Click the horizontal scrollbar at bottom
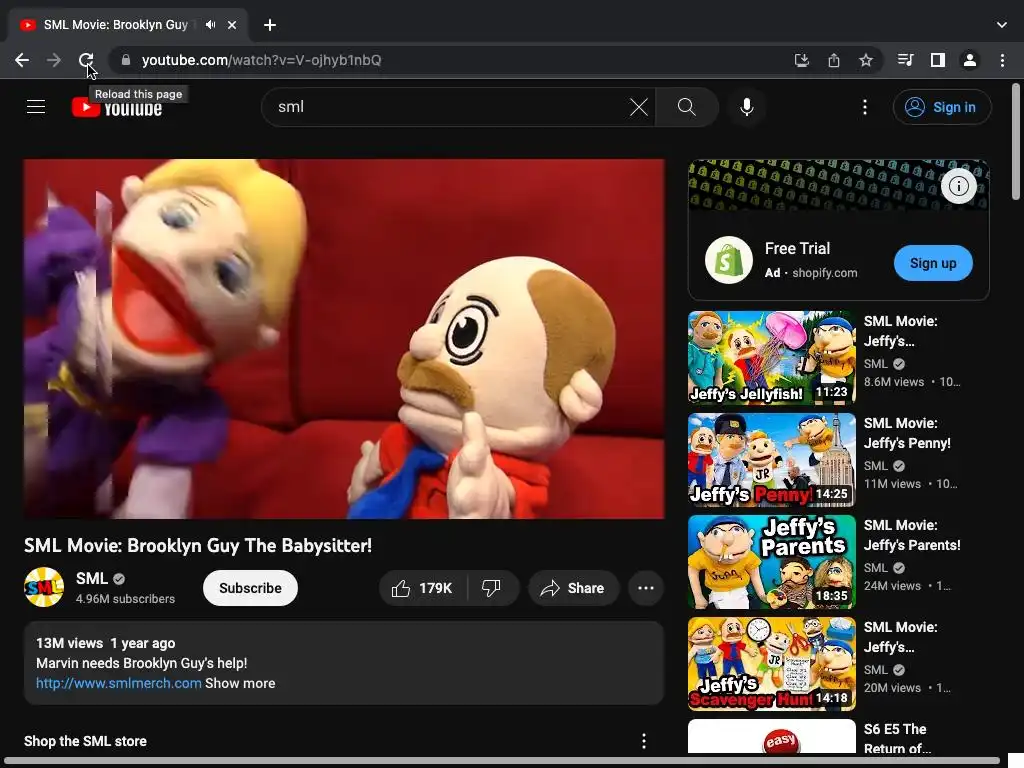The width and height of the screenshot is (1024, 768). tap(502, 761)
